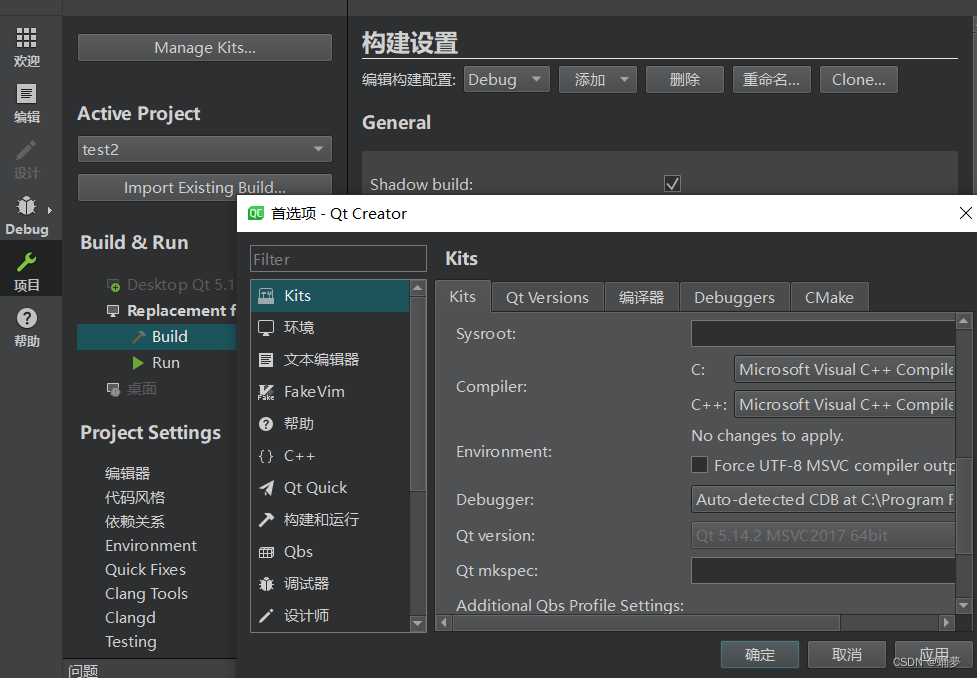Click the Qt Creator logo in dialog title
This screenshot has height=678, width=977.
tap(255, 213)
